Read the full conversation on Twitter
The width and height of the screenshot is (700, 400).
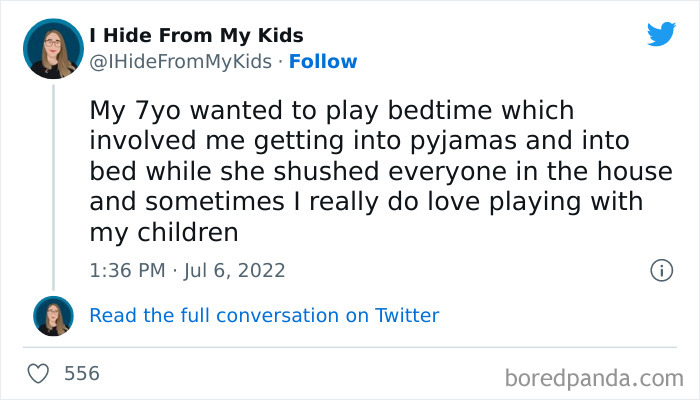coord(264,316)
